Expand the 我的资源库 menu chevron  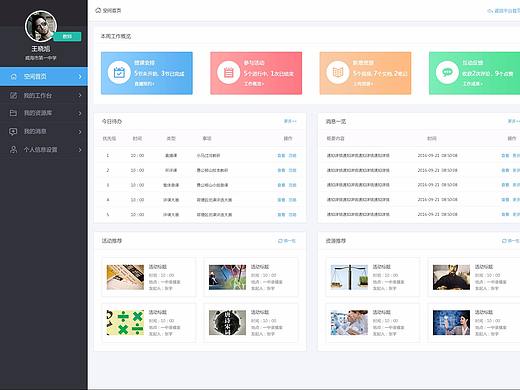[80, 113]
